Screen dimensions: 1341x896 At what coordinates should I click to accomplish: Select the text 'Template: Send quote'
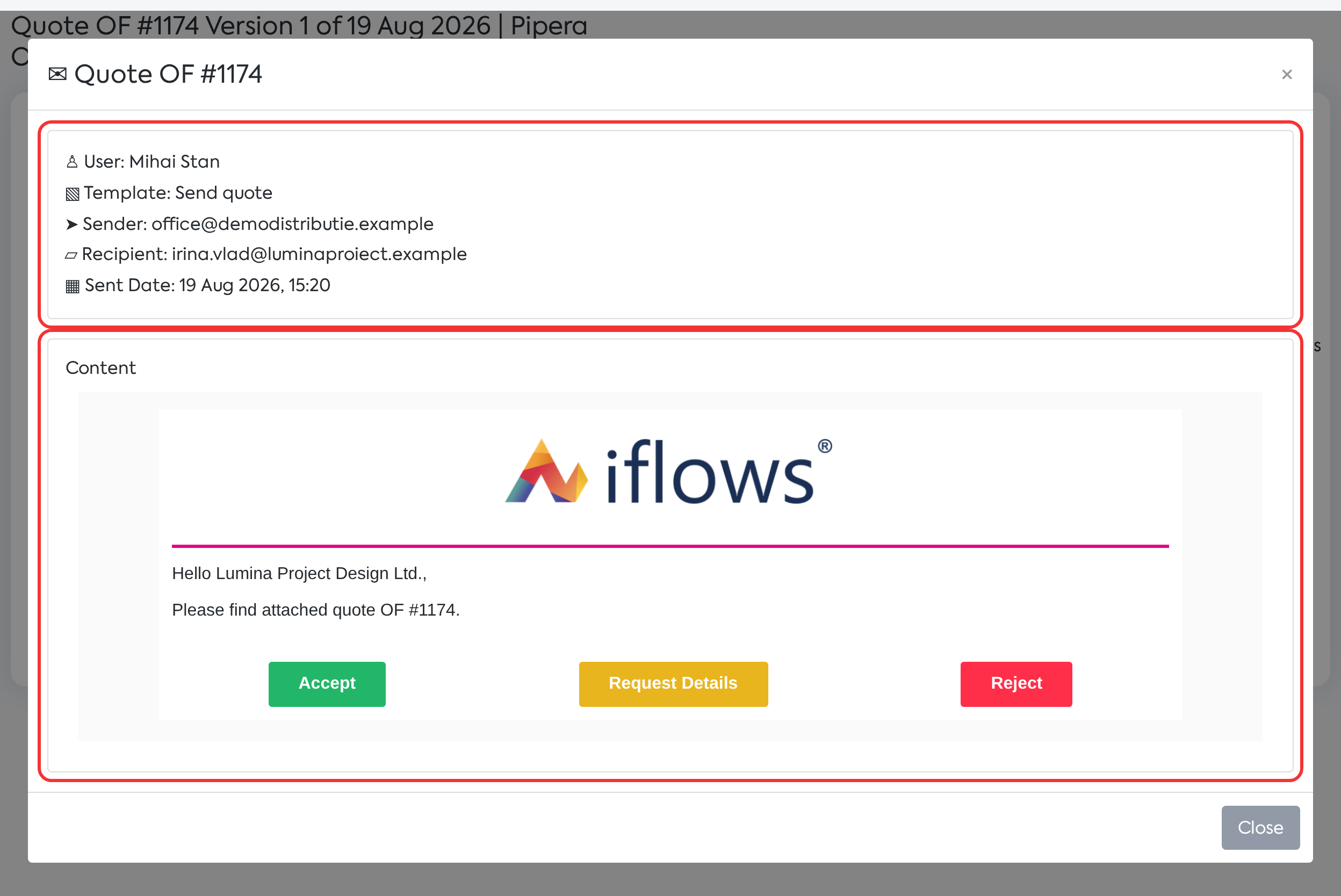coord(178,193)
